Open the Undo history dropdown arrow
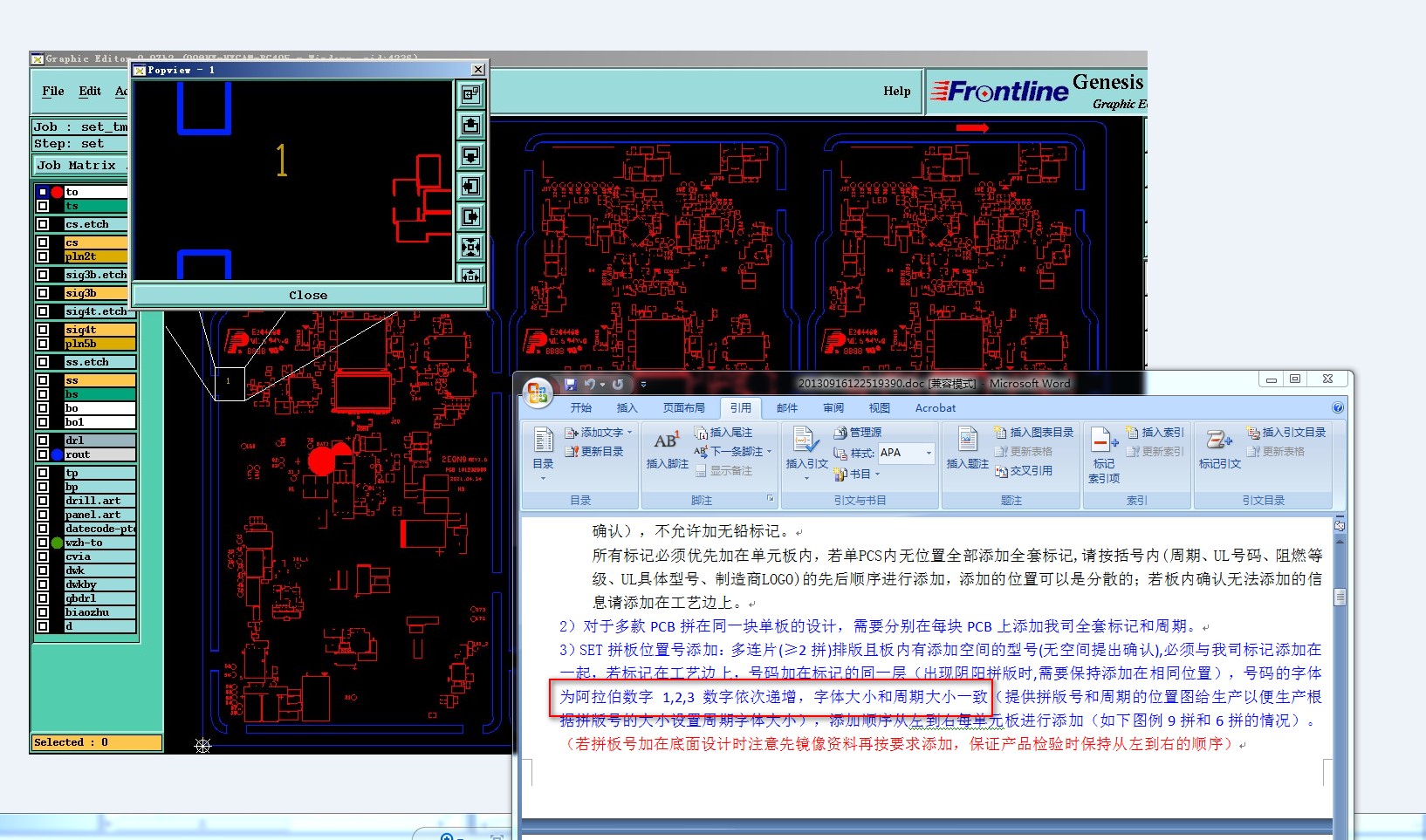Viewport: 1426px width, 840px height. (601, 384)
